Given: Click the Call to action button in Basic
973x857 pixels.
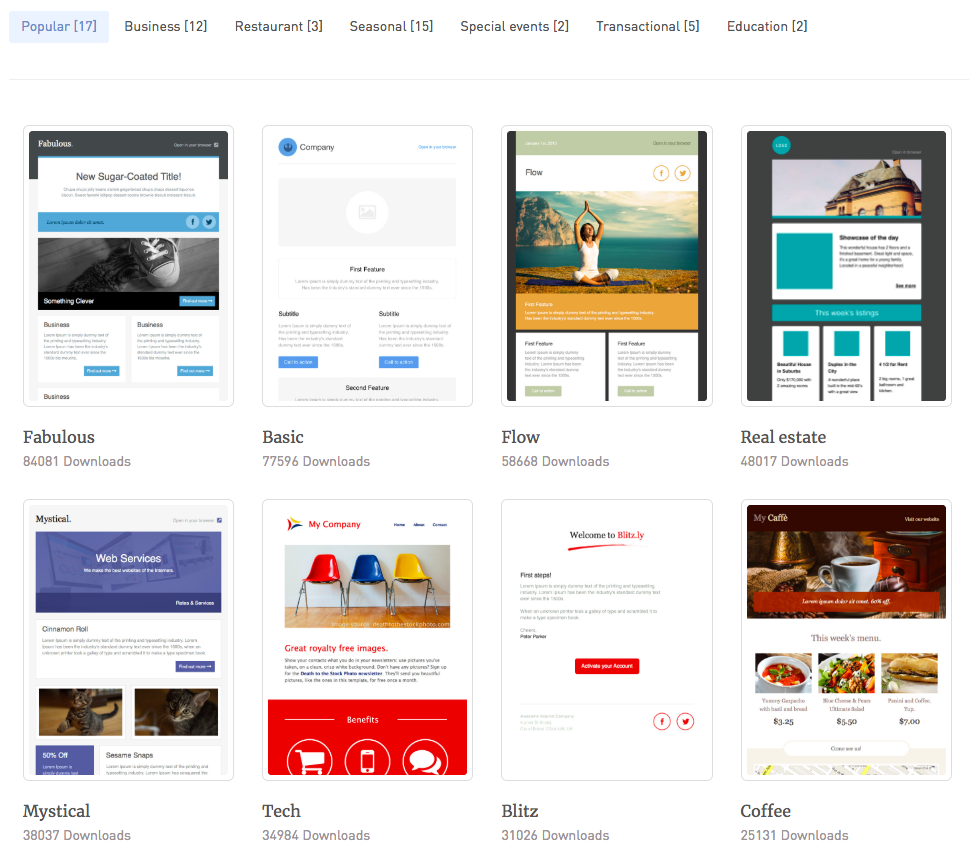Looking at the screenshot, I should [297, 361].
